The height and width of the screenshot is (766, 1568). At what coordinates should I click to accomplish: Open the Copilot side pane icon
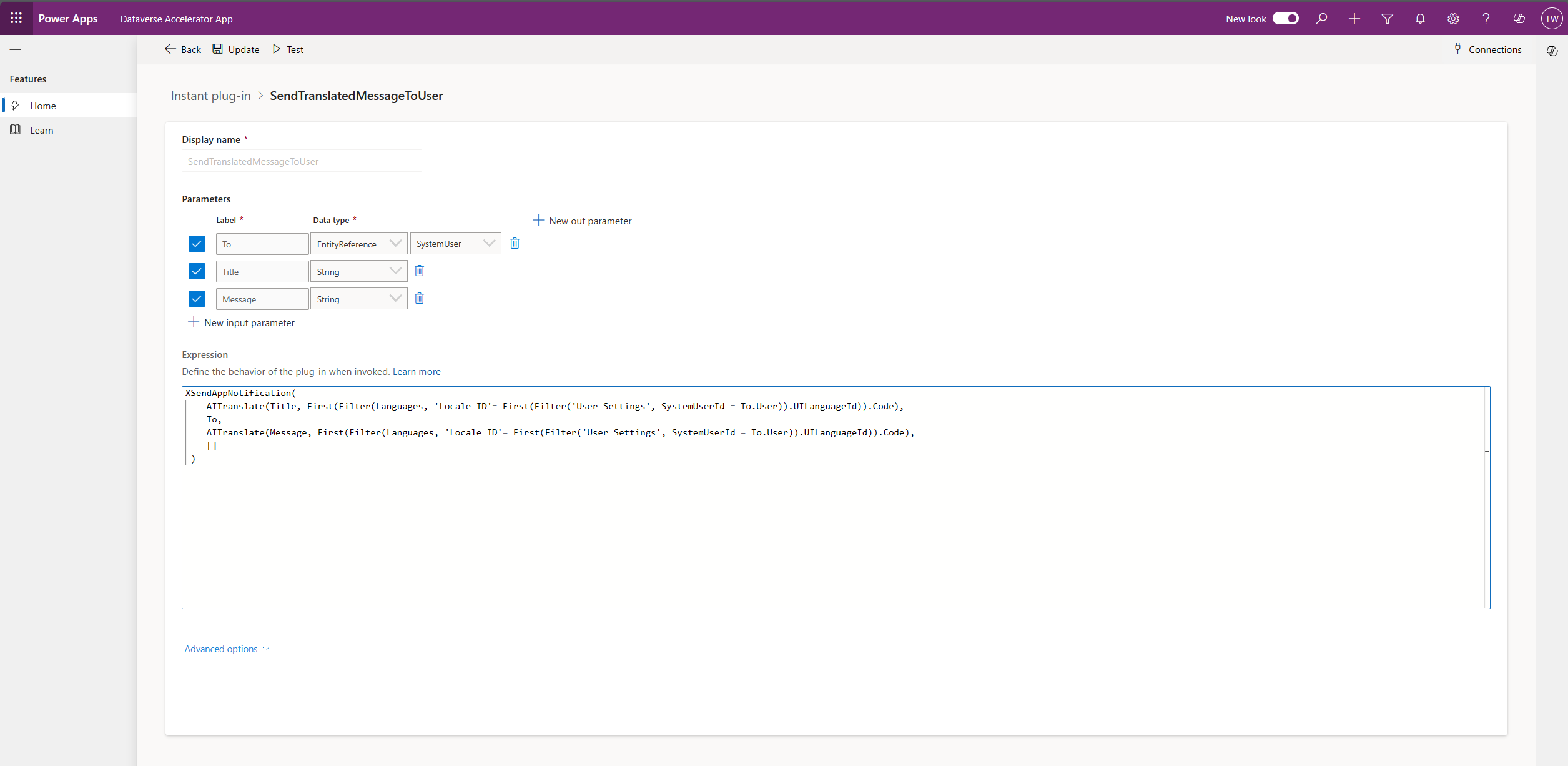pyautogui.click(x=1552, y=51)
